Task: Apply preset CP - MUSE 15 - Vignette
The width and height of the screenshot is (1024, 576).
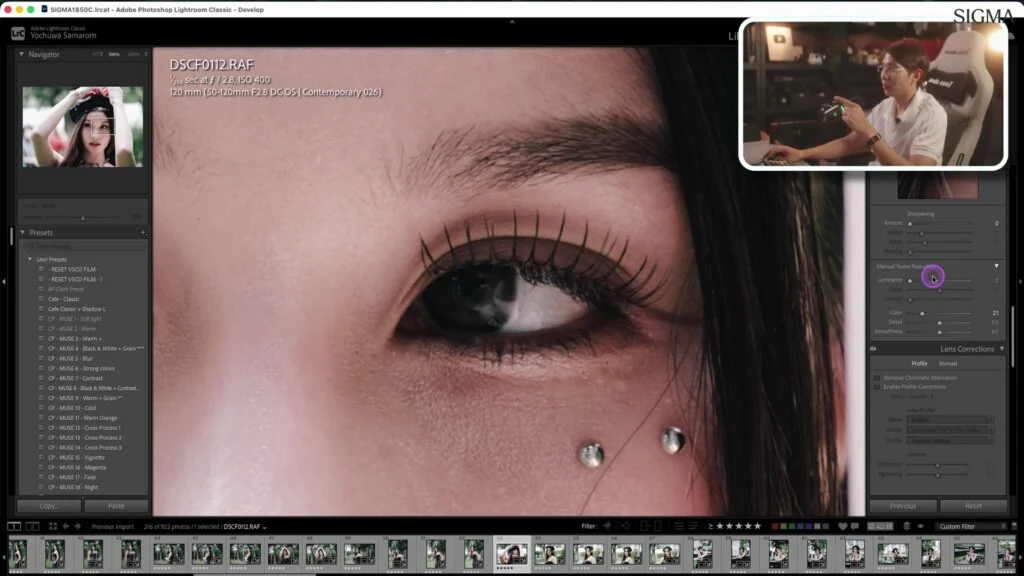Action: 76,457
